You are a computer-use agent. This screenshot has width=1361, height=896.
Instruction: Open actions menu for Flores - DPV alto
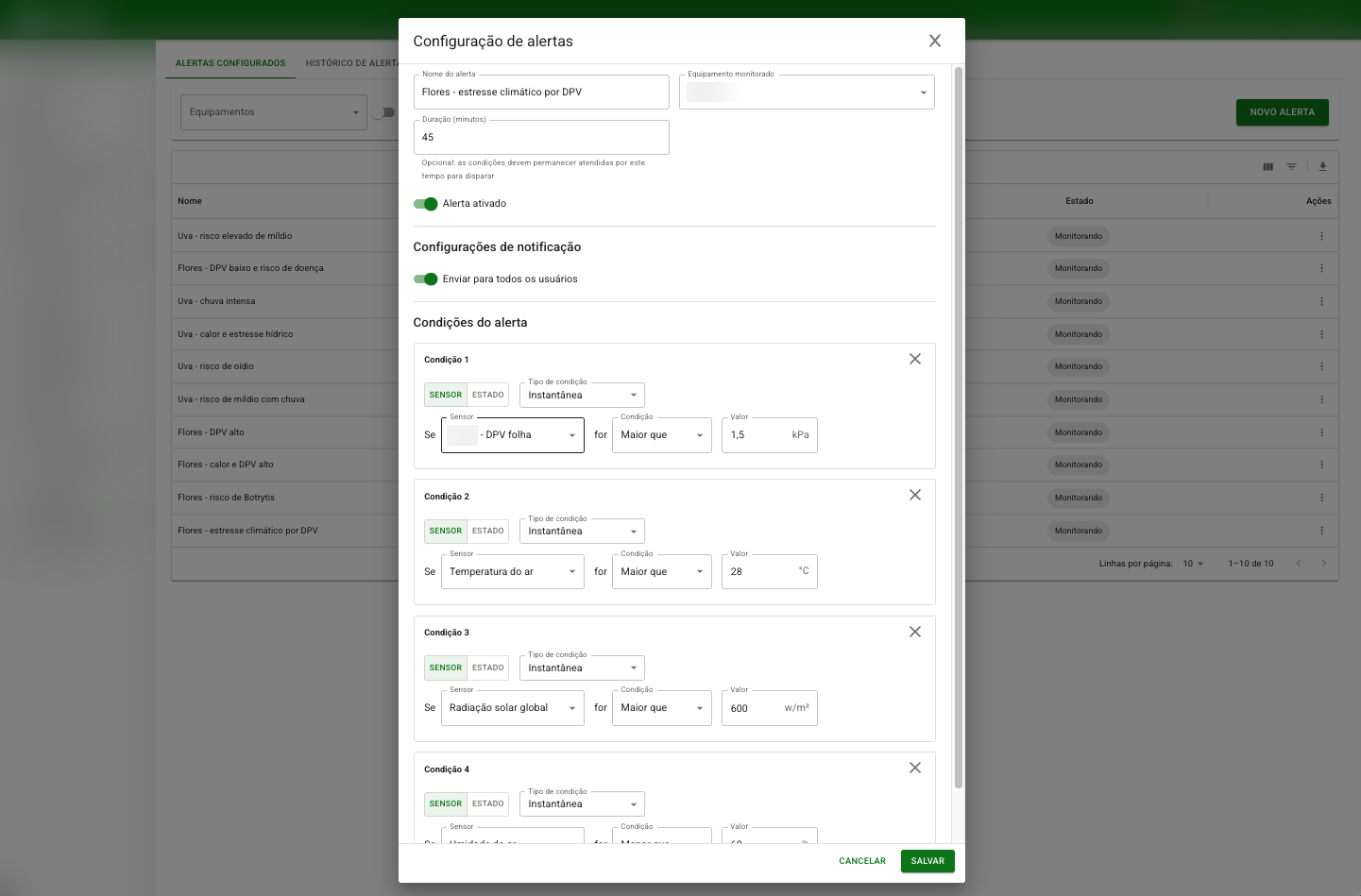point(1321,432)
